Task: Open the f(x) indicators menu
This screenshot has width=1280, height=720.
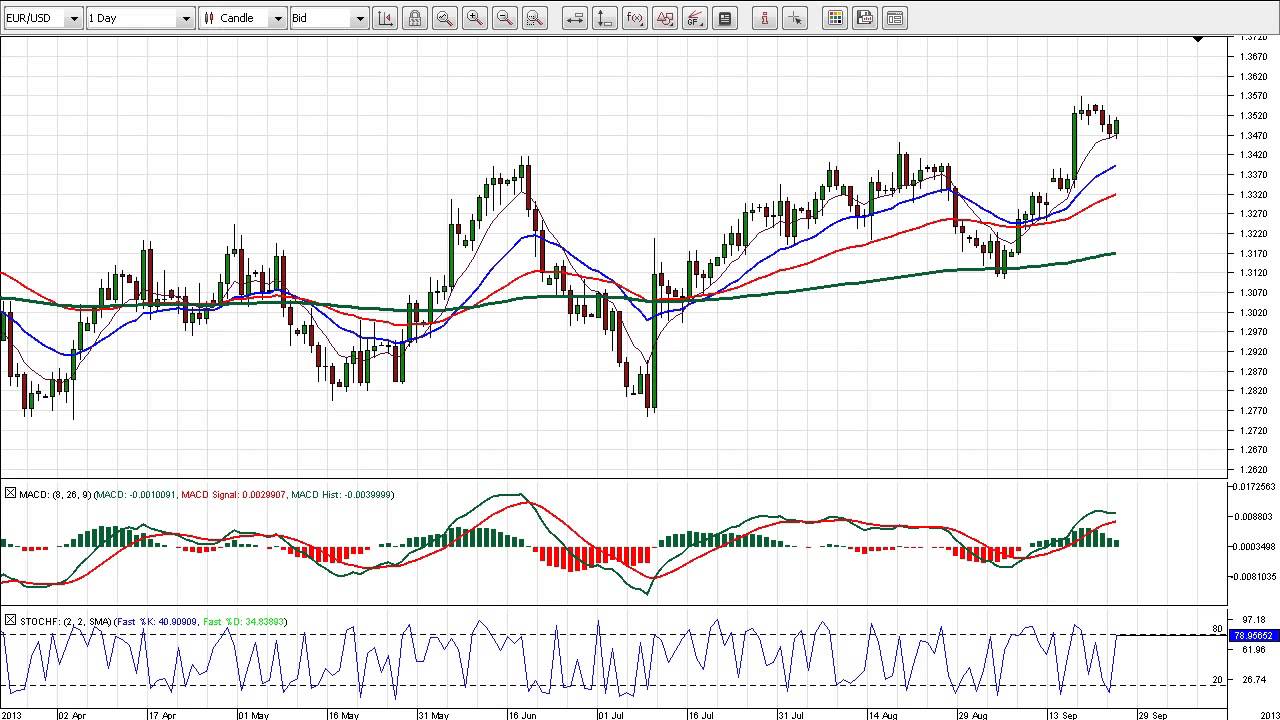Action: 635,18
